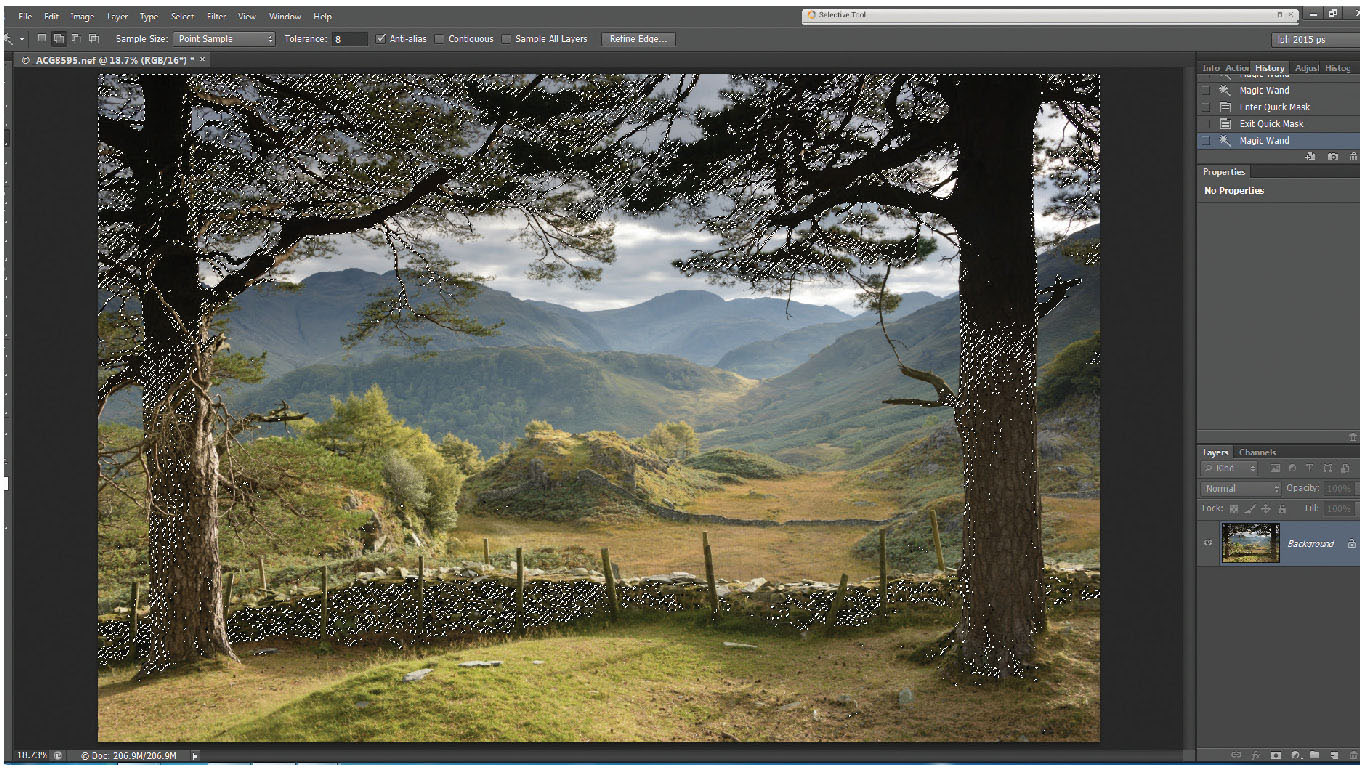Open the Window menu

point(285,16)
